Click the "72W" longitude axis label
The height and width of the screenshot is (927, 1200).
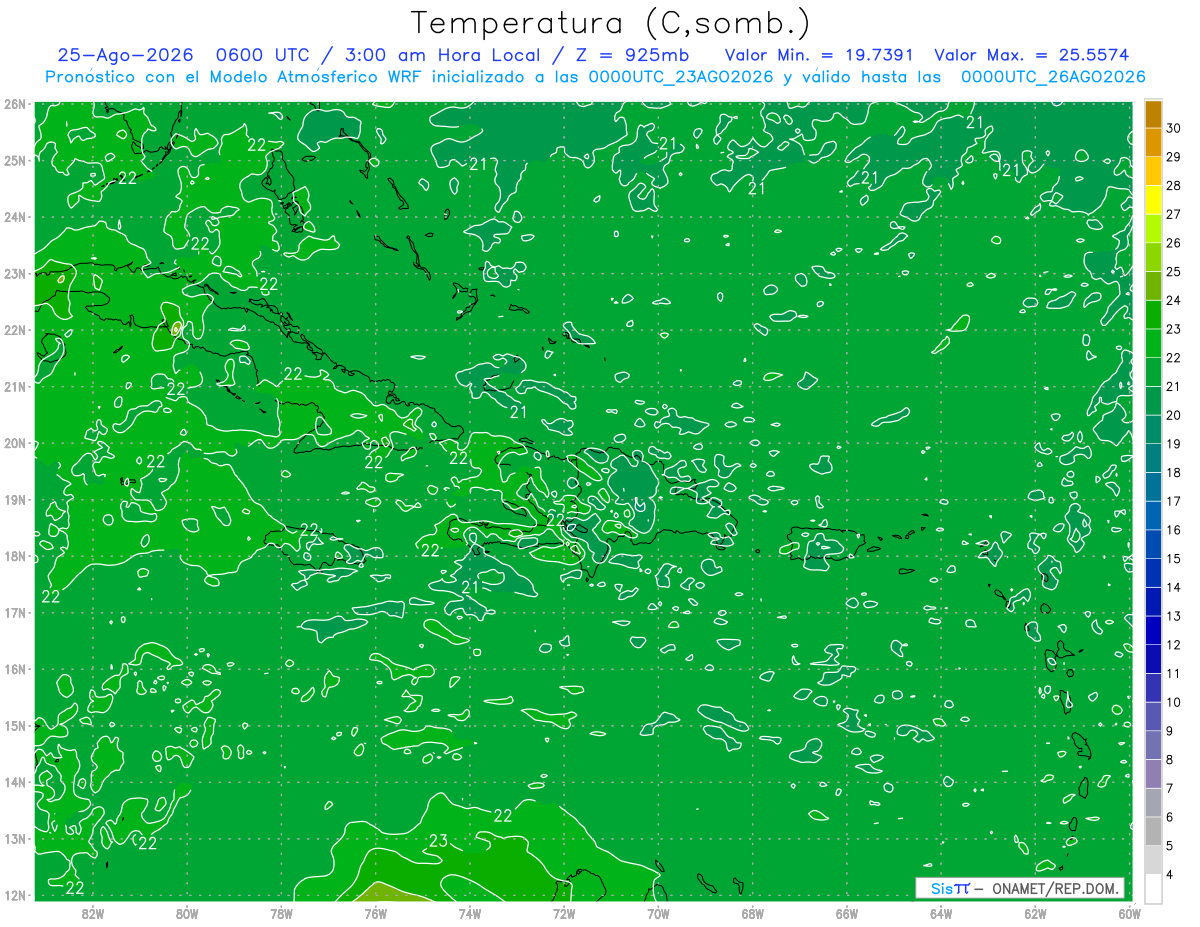pyautogui.click(x=564, y=912)
